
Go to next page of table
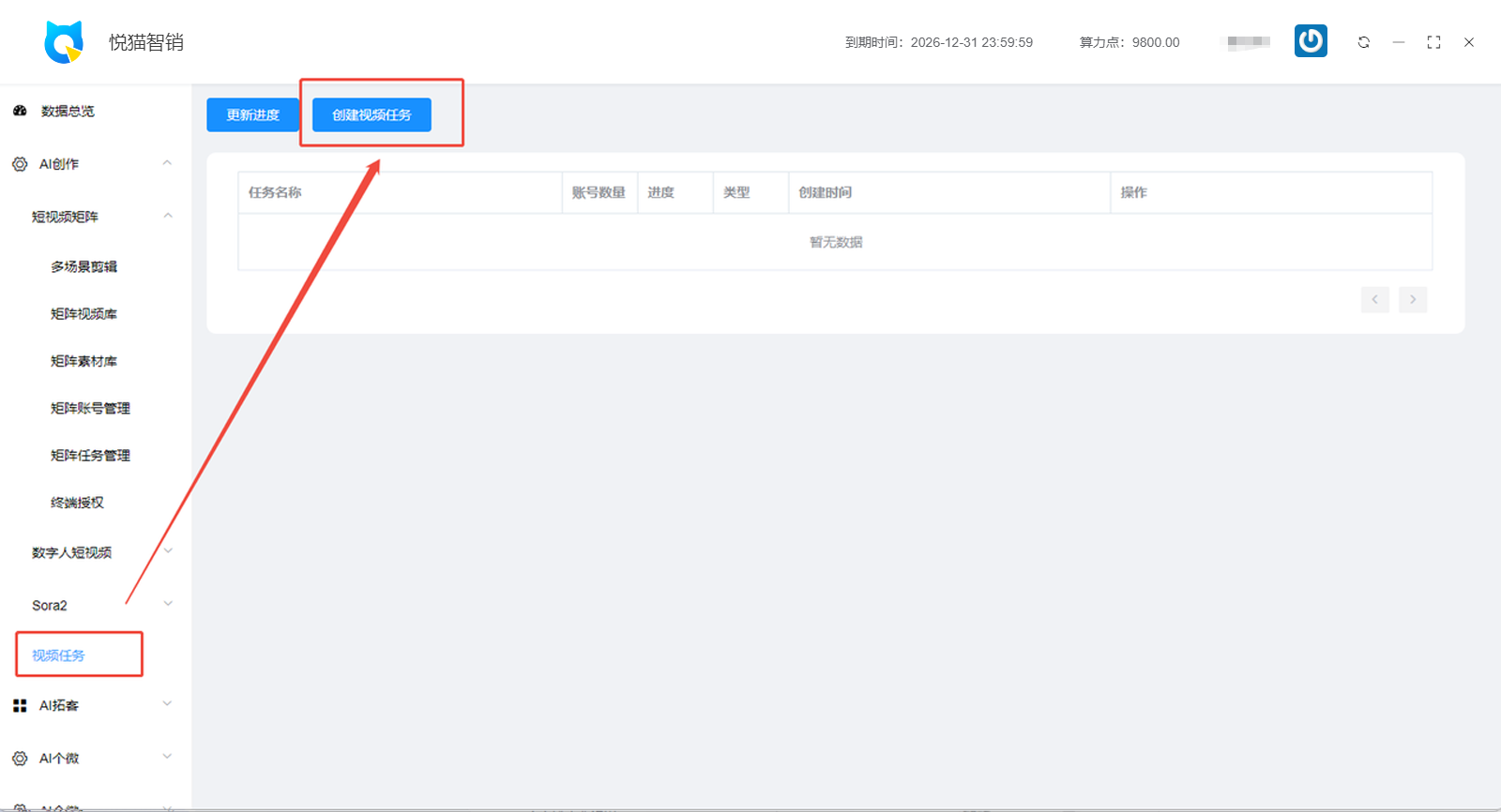[x=1412, y=299]
